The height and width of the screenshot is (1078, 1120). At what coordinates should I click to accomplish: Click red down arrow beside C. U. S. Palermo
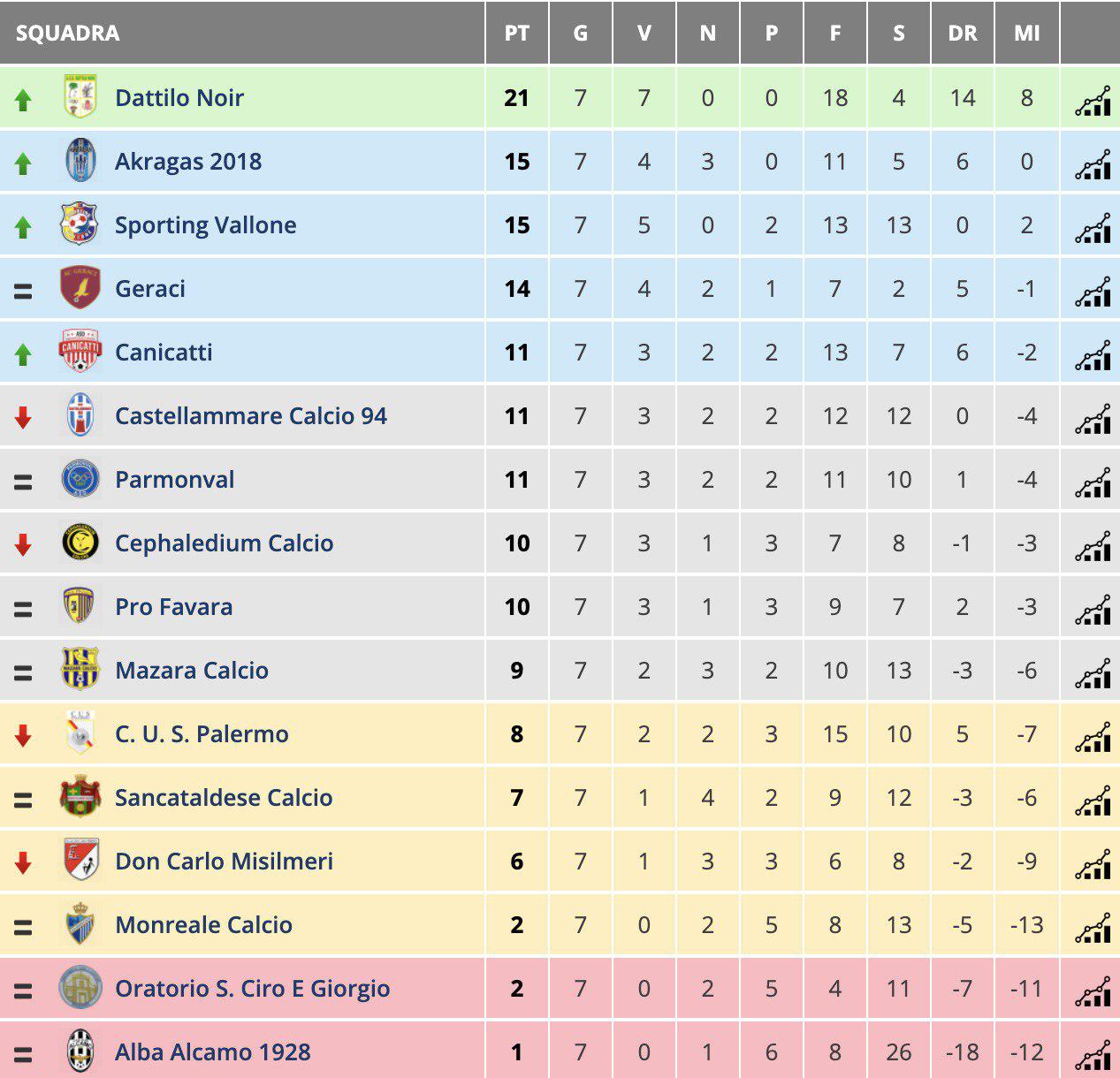pos(24,735)
